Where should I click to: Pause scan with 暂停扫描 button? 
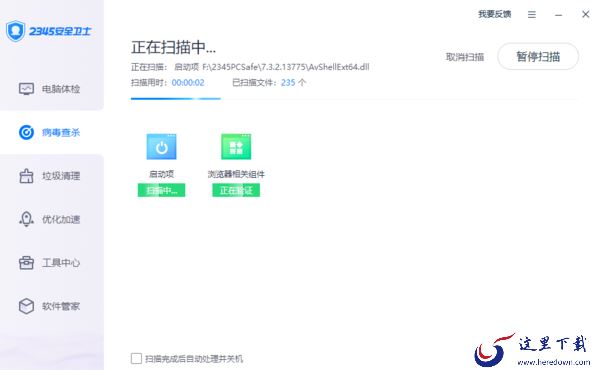(538, 57)
